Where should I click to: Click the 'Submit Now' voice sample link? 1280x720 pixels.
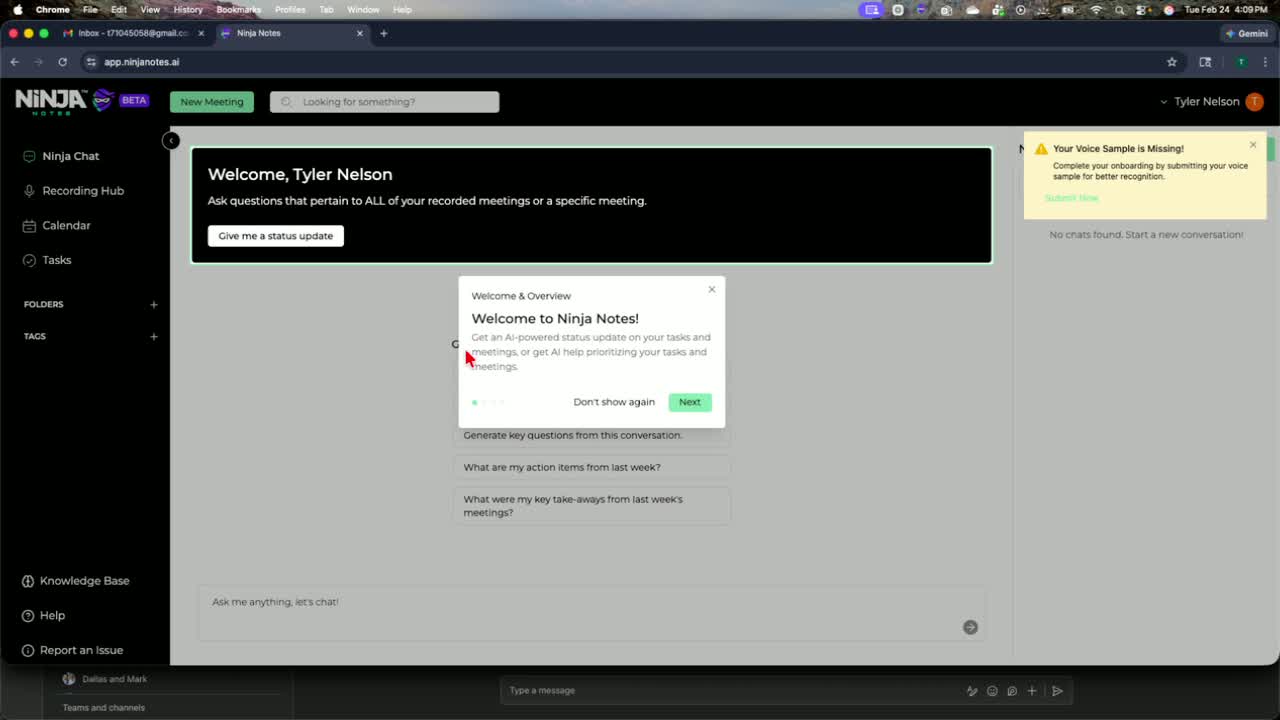(x=1071, y=198)
